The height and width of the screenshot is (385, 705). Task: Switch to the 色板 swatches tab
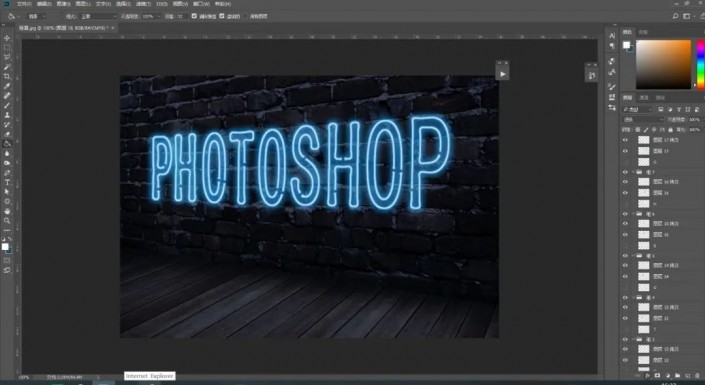(643, 32)
